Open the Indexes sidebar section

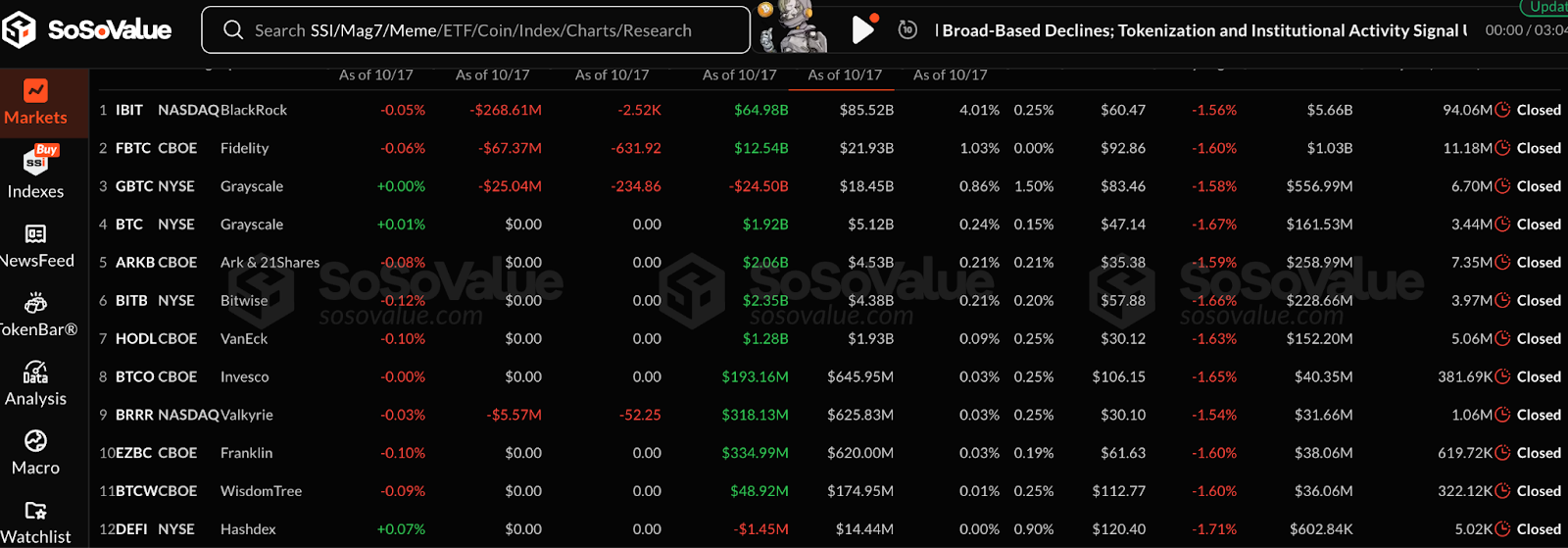[35, 173]
